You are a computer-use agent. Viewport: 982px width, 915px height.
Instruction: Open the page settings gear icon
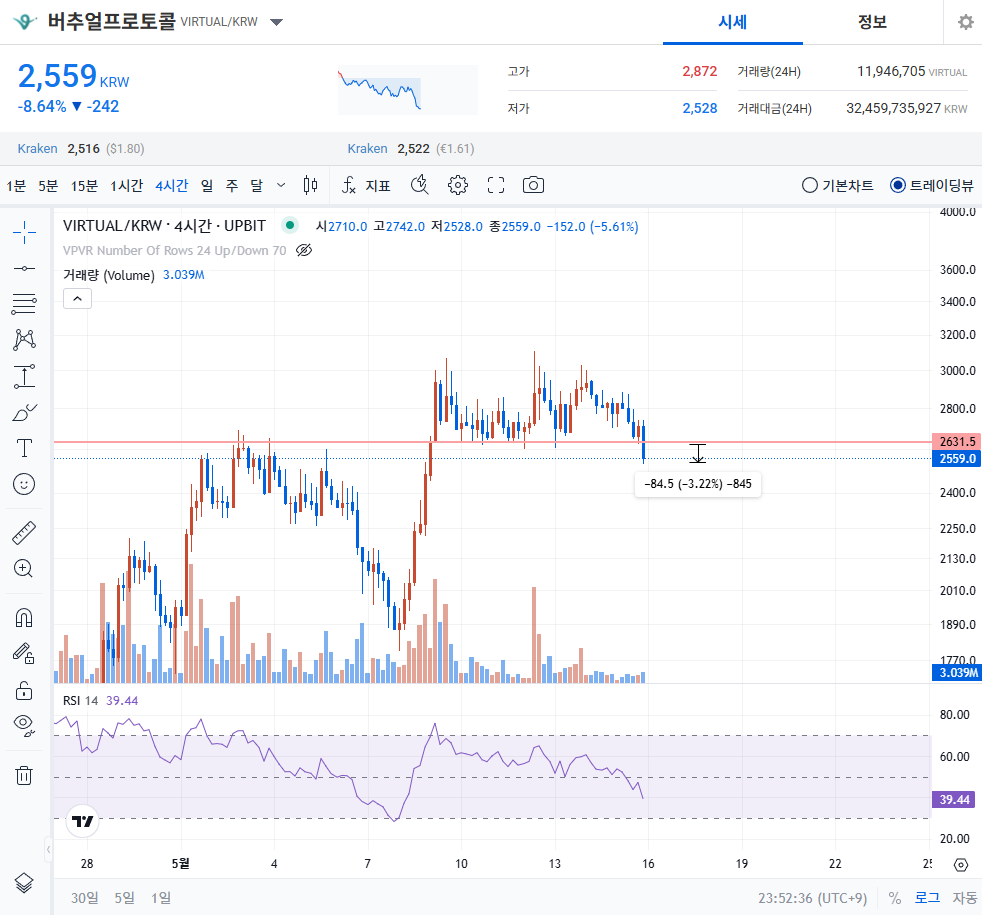click(x=966, y=22)
